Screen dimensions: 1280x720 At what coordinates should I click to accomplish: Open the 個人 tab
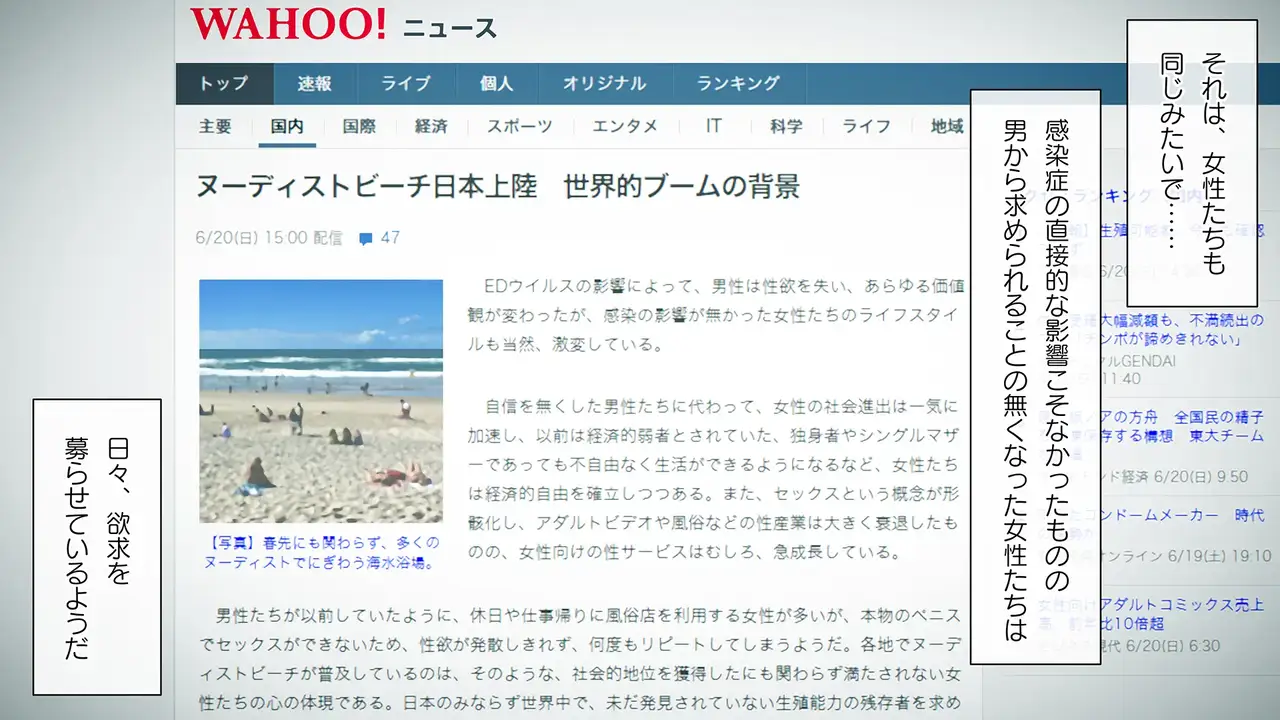[x=496, y=84]
